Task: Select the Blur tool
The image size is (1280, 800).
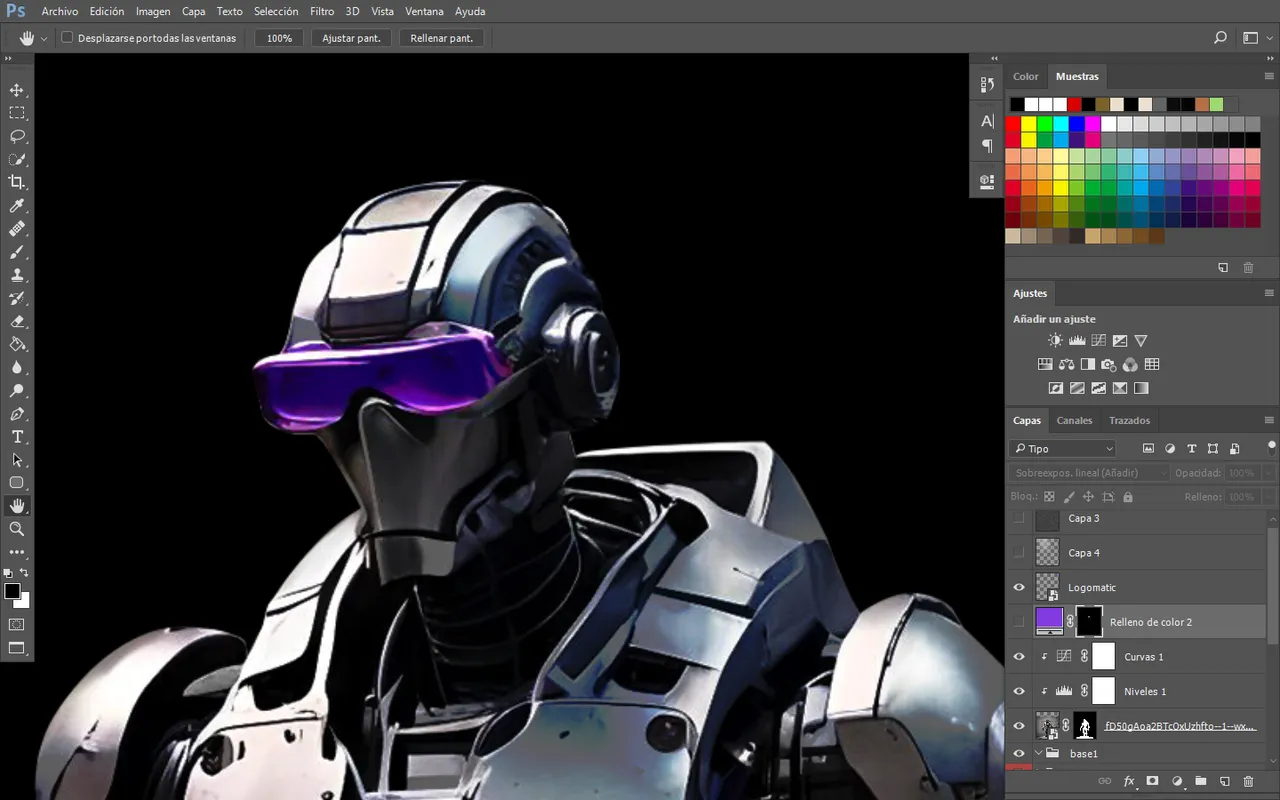Action: point(17,367)
